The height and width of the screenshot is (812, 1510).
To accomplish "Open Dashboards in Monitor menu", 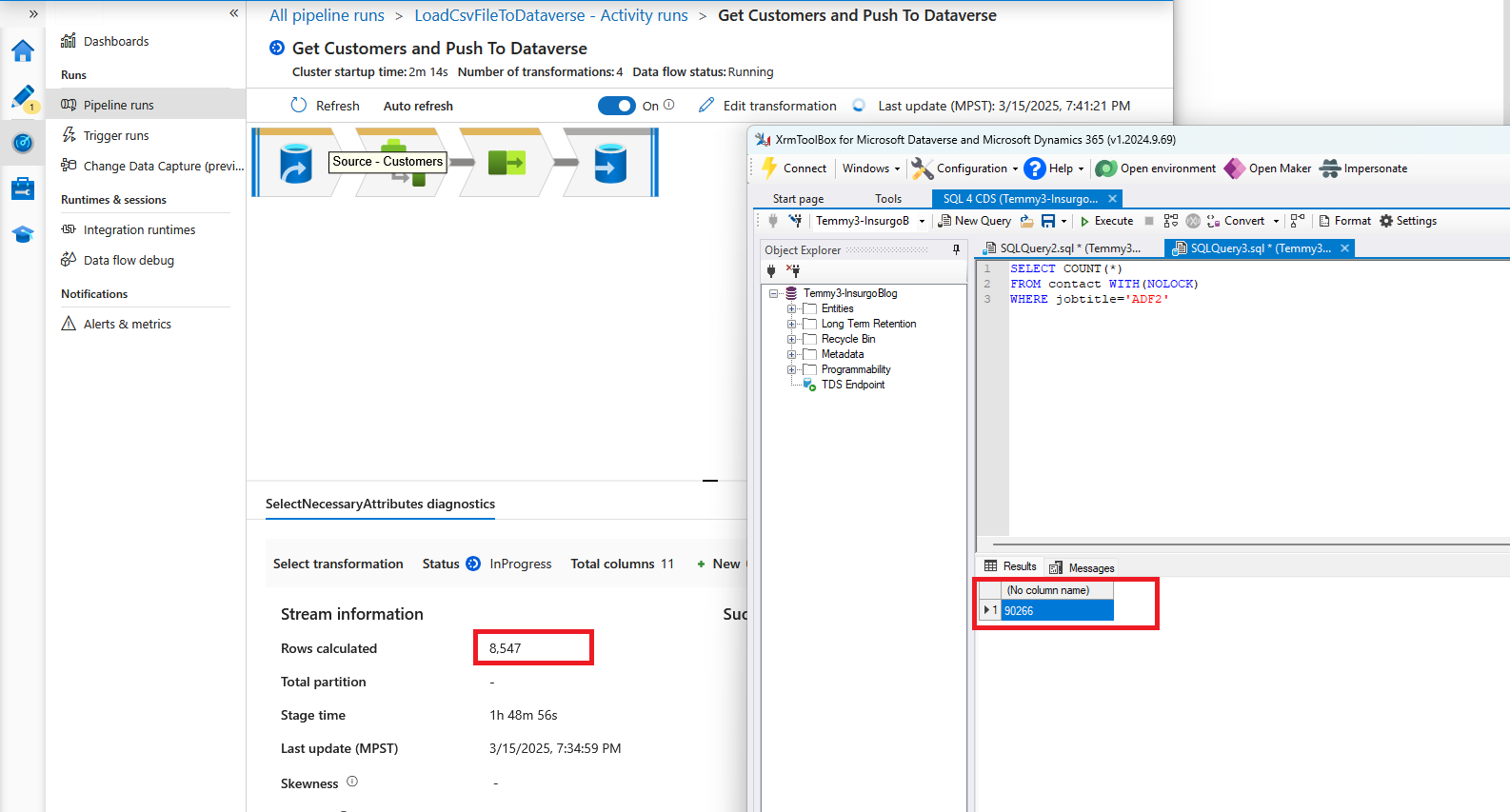I will click(105, 41).
